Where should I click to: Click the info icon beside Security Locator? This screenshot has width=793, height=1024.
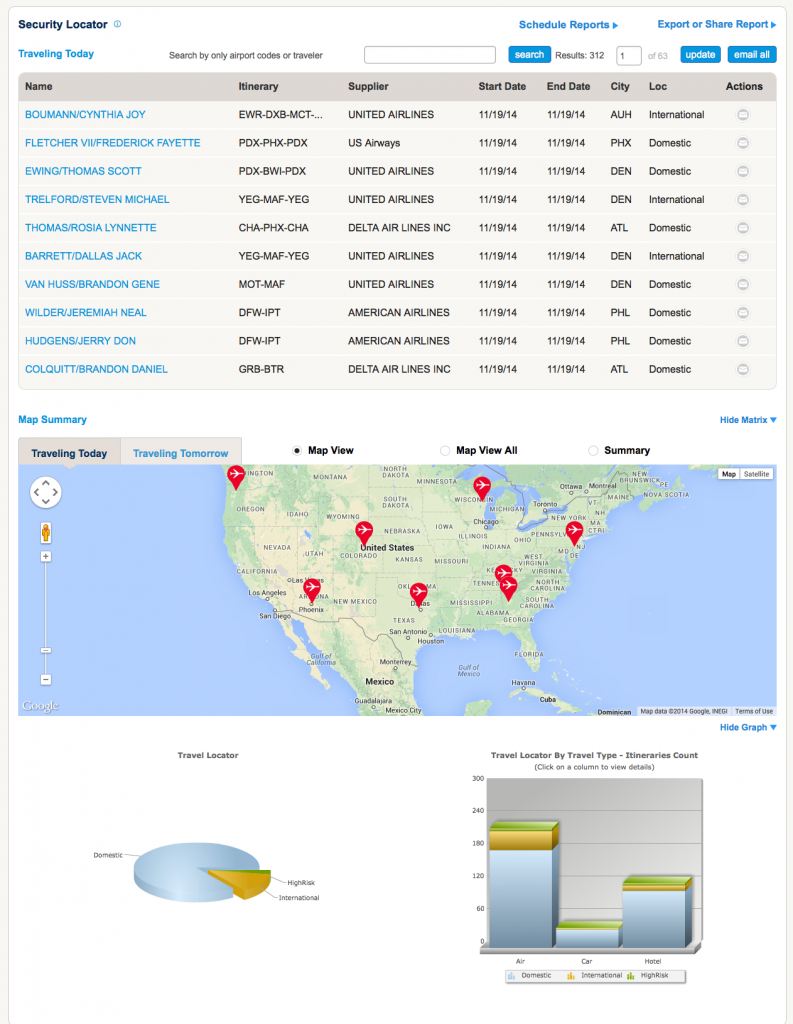118,24
